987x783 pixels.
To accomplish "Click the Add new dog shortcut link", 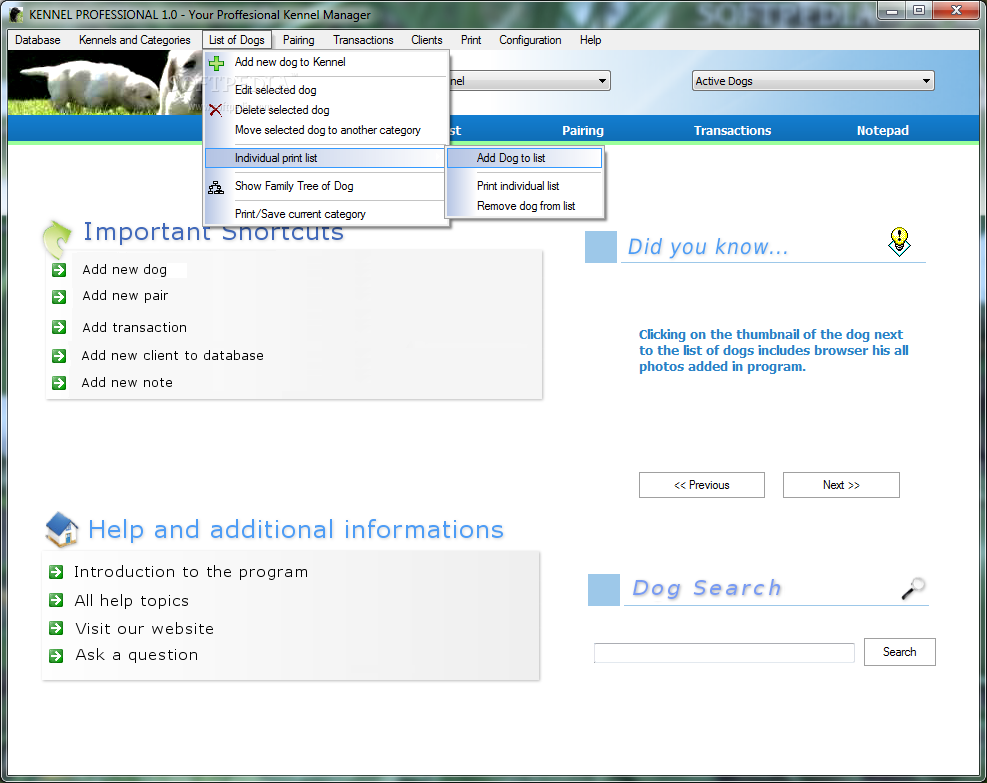I will pos(125,269).
